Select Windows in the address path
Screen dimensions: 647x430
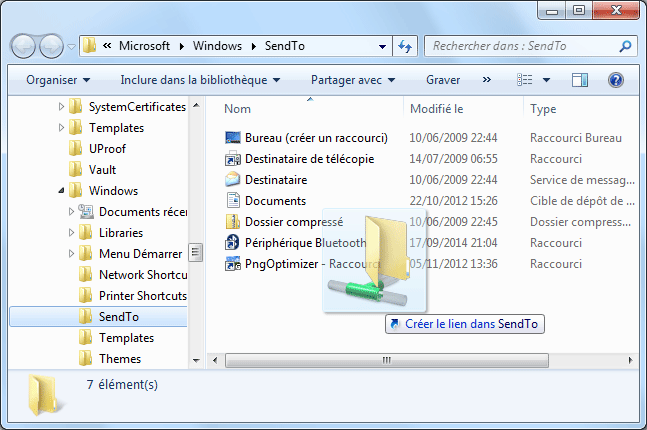[x=217, y=45]
